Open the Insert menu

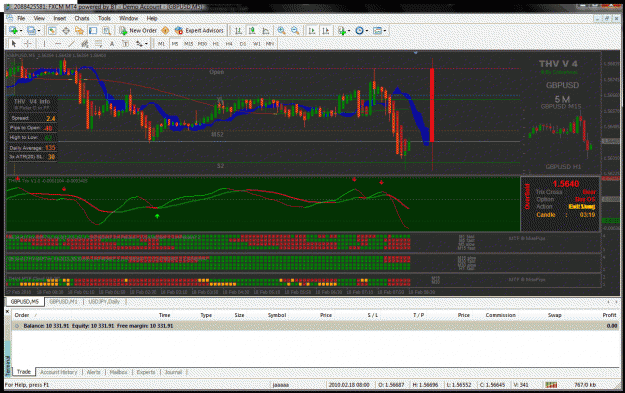click(60, 18)
